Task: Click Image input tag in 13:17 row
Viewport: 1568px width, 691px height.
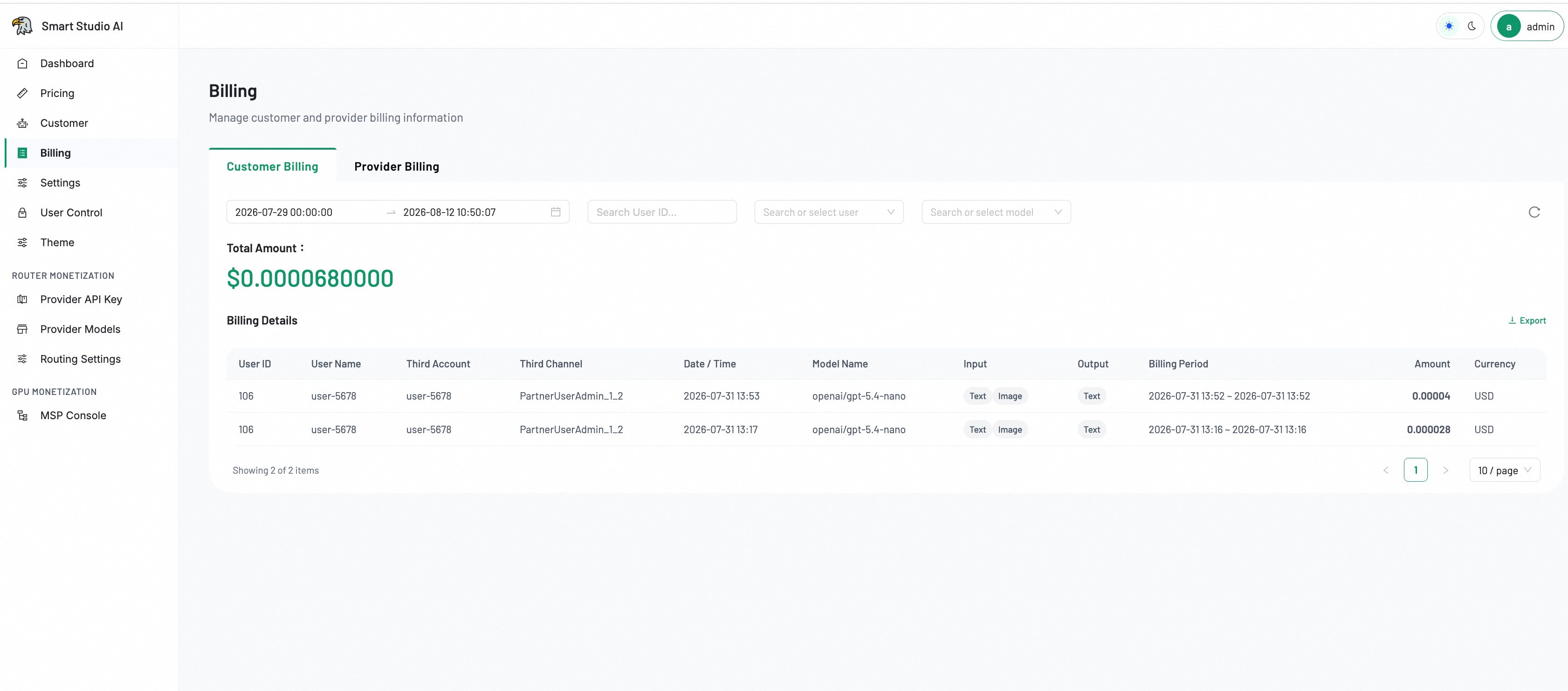Action: click(x=1010, y=429)
